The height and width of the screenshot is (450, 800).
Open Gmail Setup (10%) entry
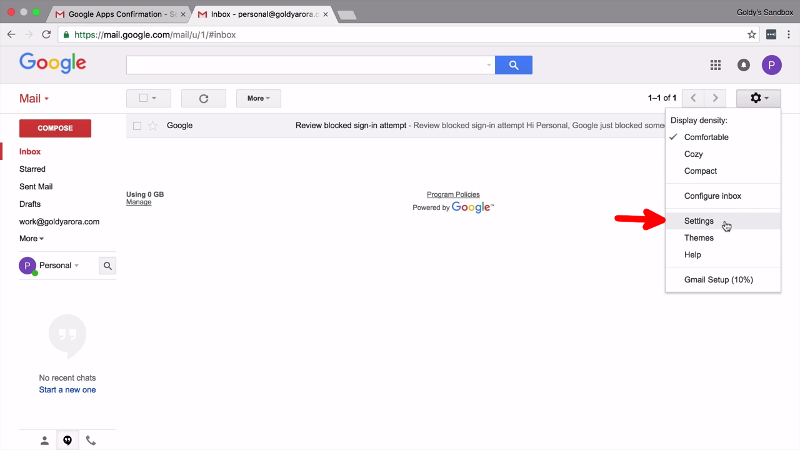(x=718, y=280)
